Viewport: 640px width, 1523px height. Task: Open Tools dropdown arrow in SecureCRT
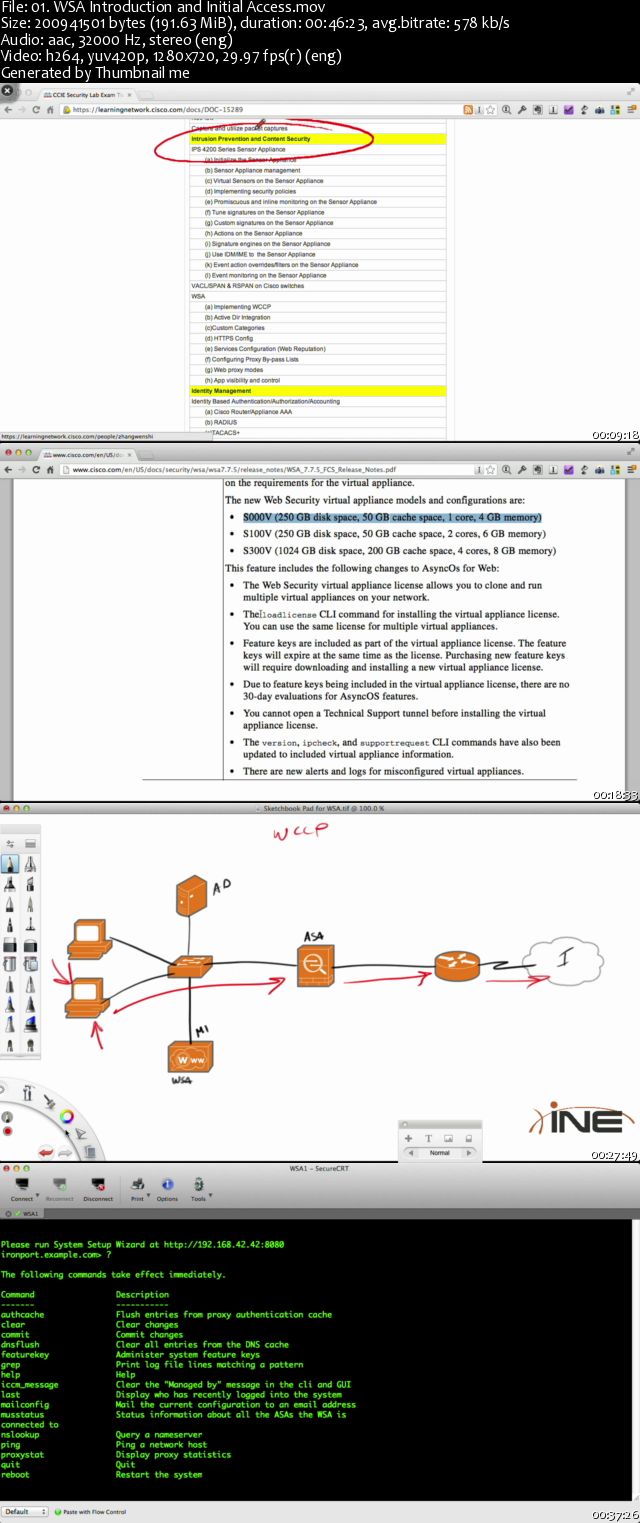click(210, 1194)
